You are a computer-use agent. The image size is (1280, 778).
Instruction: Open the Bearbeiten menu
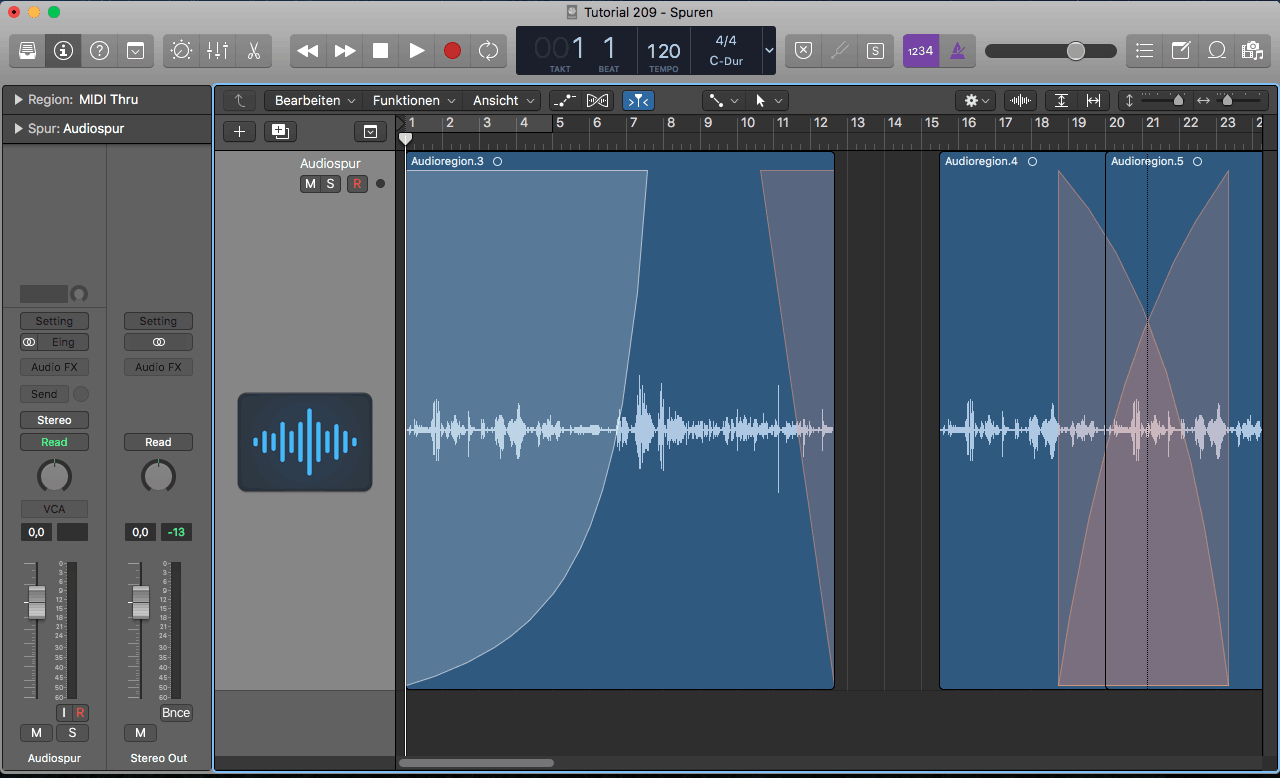[x=314, y=101]
